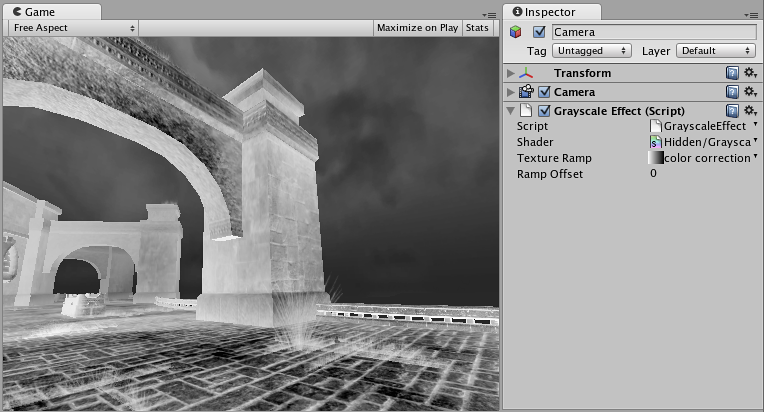Click the Transform component title
This screenshot has height=412, width=764.
click(582, 73)
